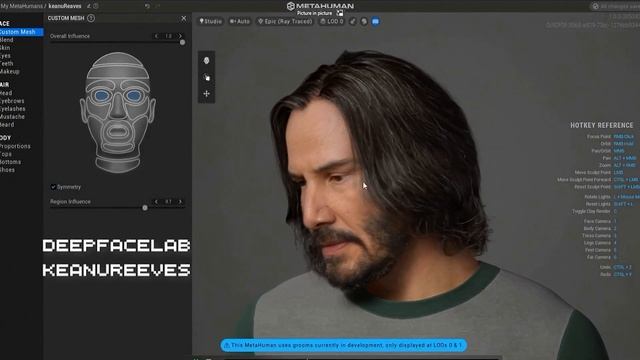Open the Auto camera dropdown
Screen dimensions: 640x360
(x=240, y=21)
